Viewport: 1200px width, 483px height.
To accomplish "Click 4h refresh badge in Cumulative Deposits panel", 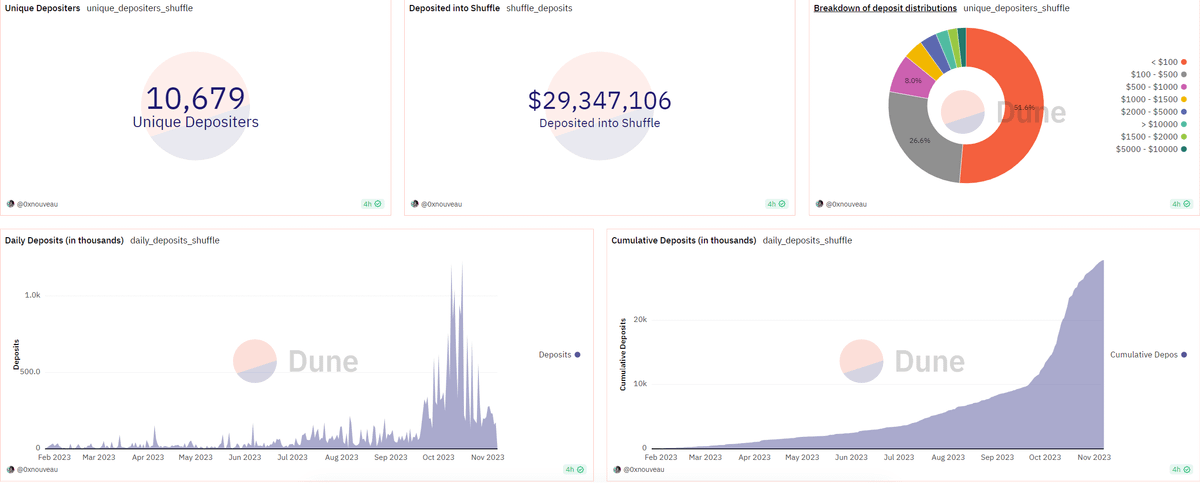I will (1180, 469).
